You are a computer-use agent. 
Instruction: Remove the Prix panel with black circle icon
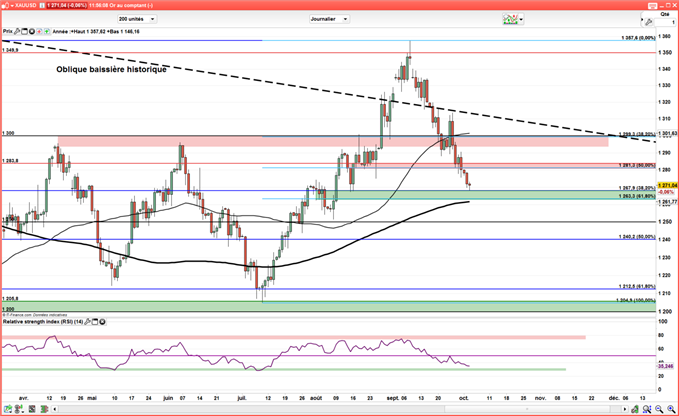point(32,32)
